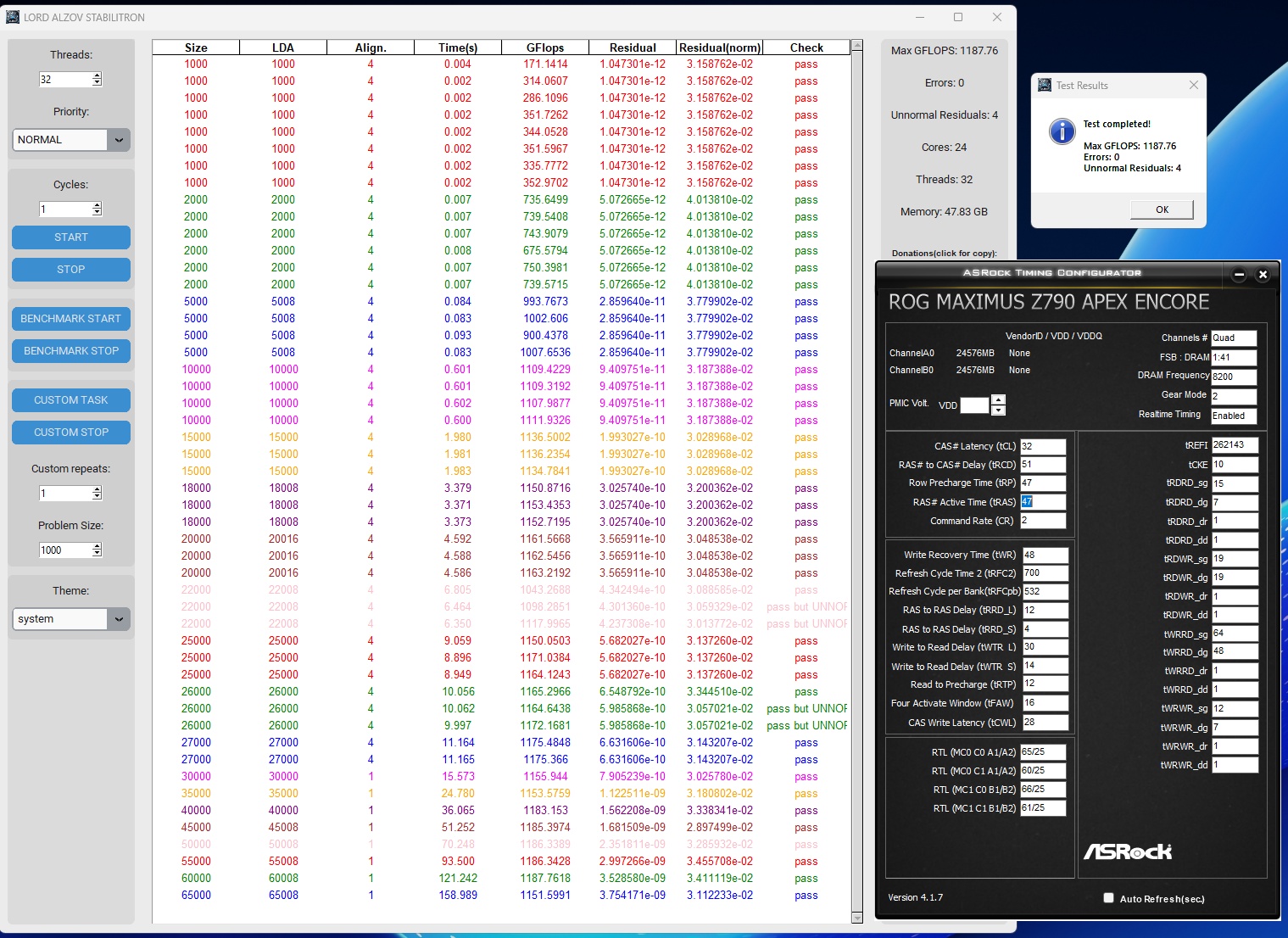Click 'Memory: 47.83 GB' text
The image size is (1288, 938).
click(945, 212)
